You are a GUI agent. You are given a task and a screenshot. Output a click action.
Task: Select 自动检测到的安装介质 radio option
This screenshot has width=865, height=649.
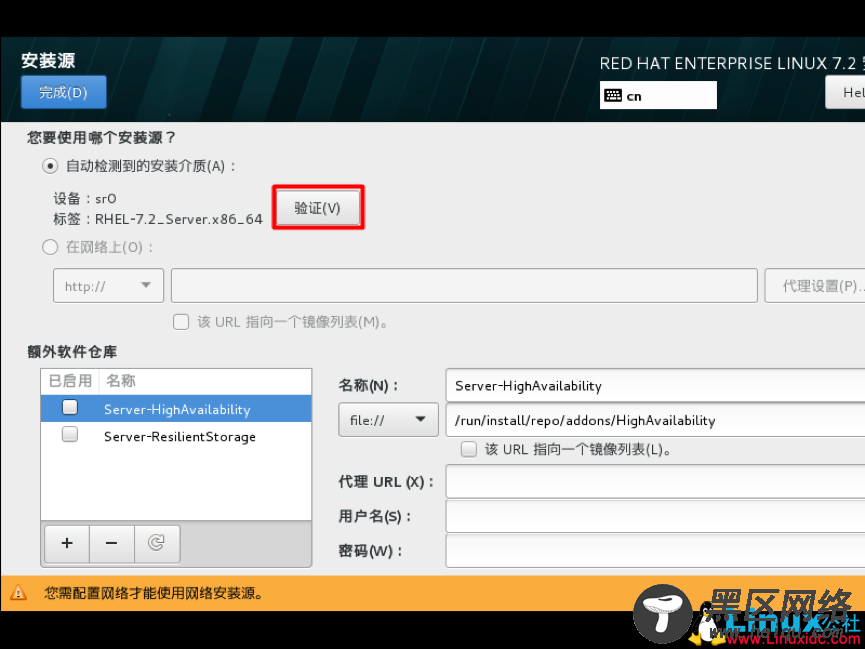coord(50,166)
